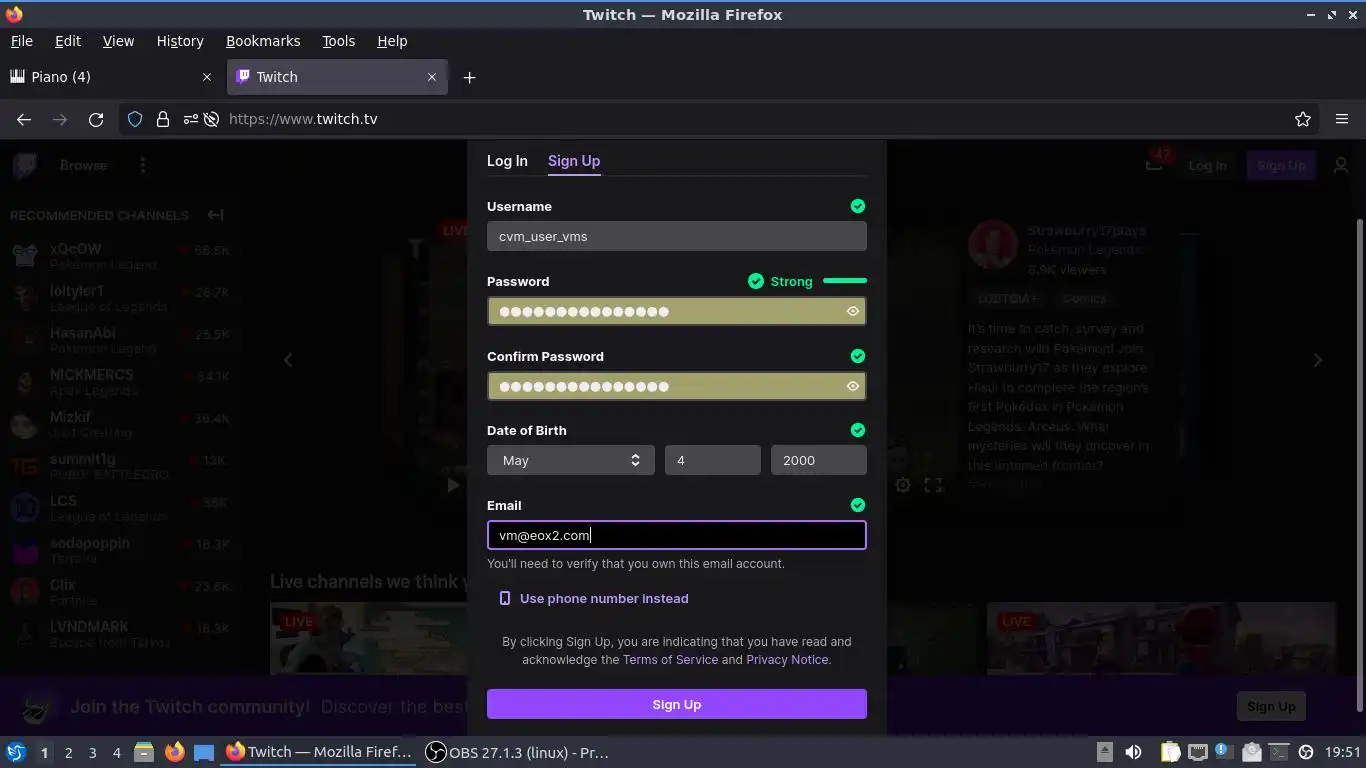
Task: Click the birth day field showing 4
Action: point(713,460)
